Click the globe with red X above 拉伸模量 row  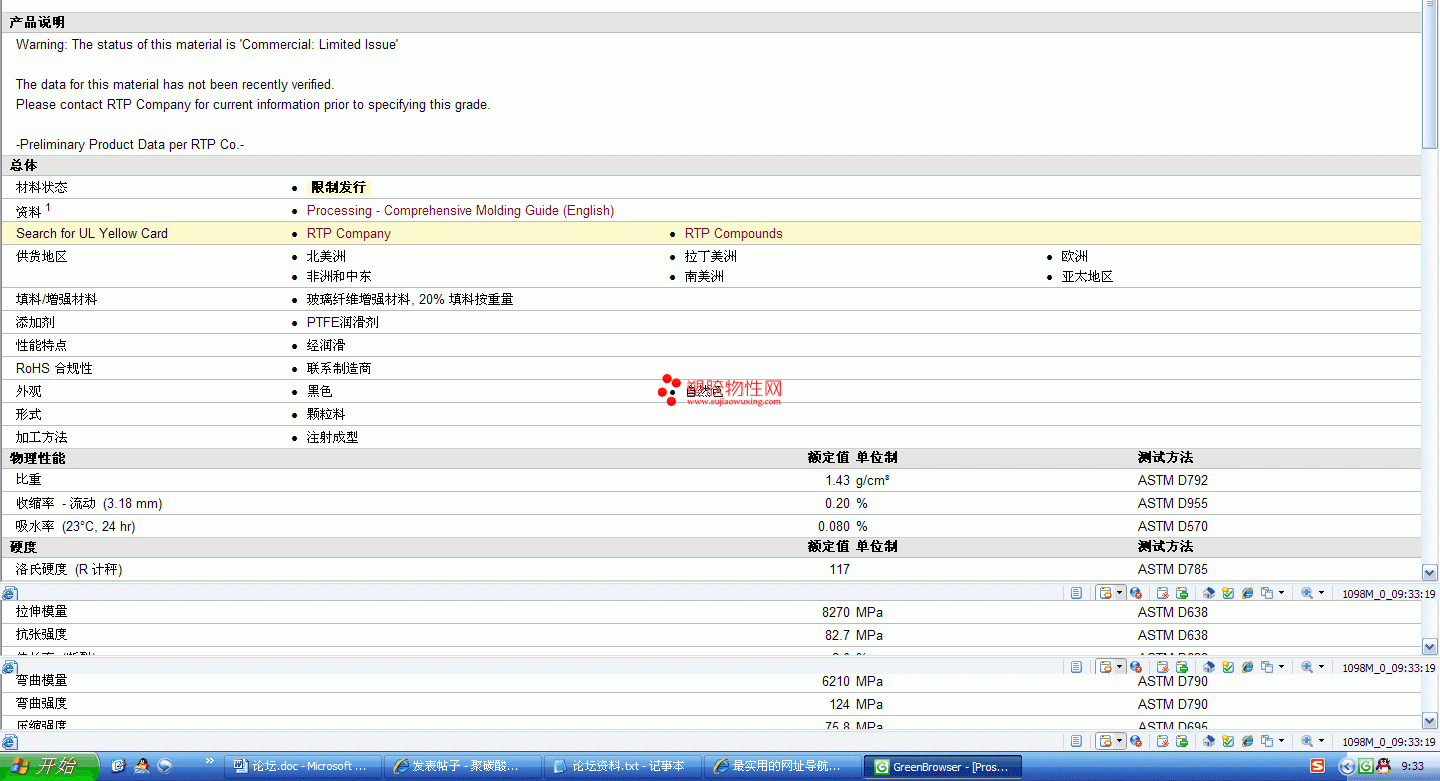(1136, 593)
